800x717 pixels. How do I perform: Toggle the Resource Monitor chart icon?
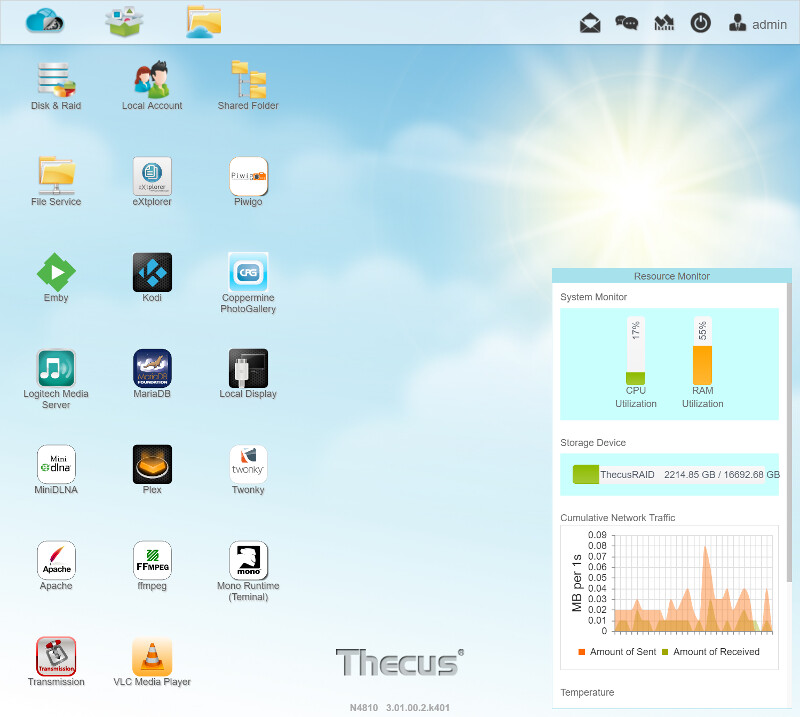(x=664, y=23)
